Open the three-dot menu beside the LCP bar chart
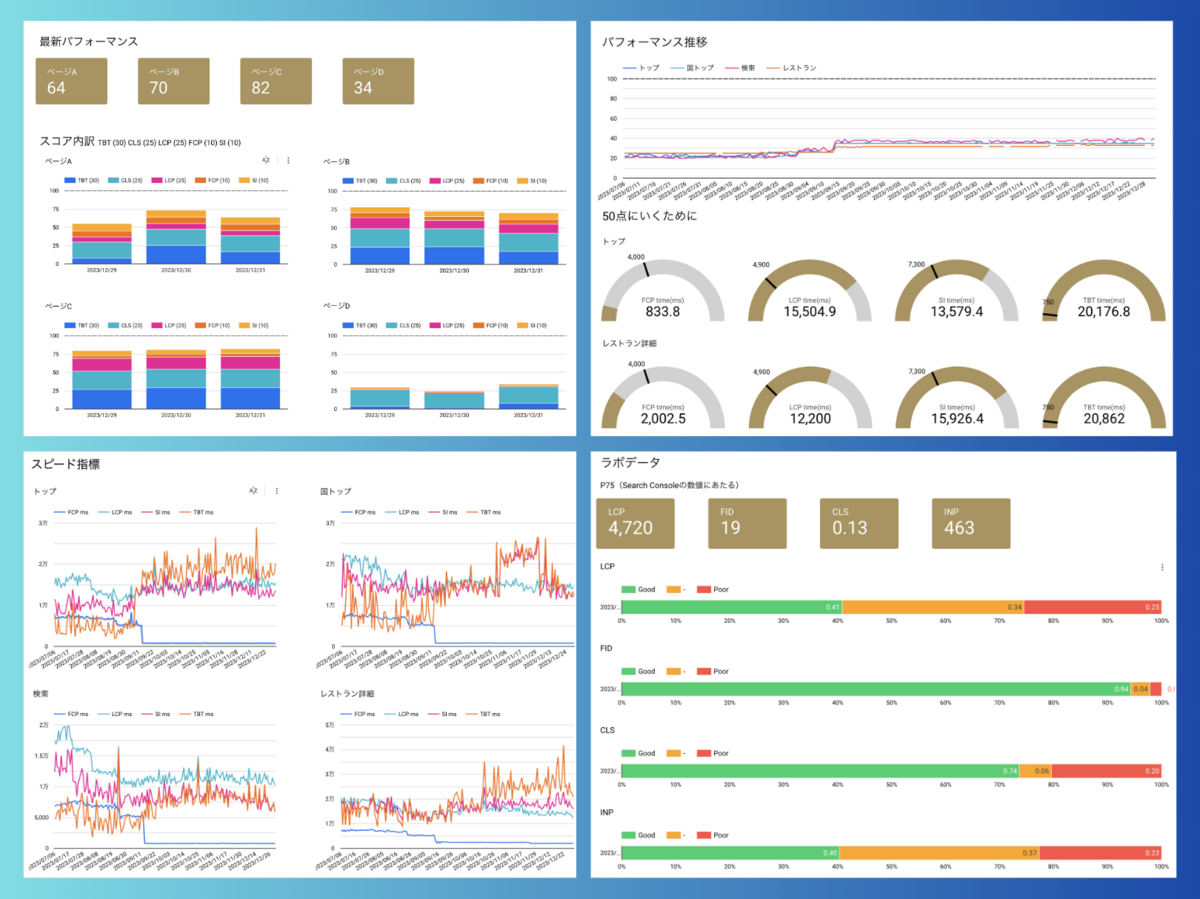This screenshot has height=899, width=1200. 1162,567
